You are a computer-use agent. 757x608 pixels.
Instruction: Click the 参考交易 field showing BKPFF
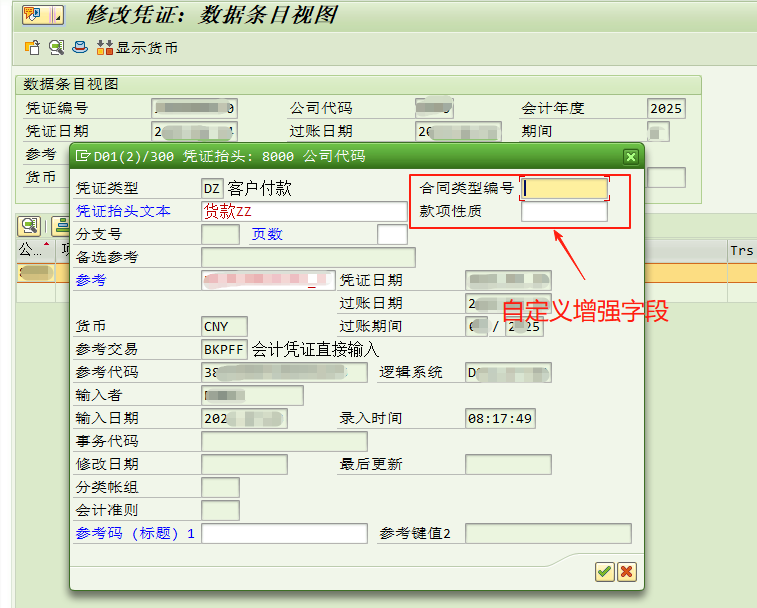[224, 350]
